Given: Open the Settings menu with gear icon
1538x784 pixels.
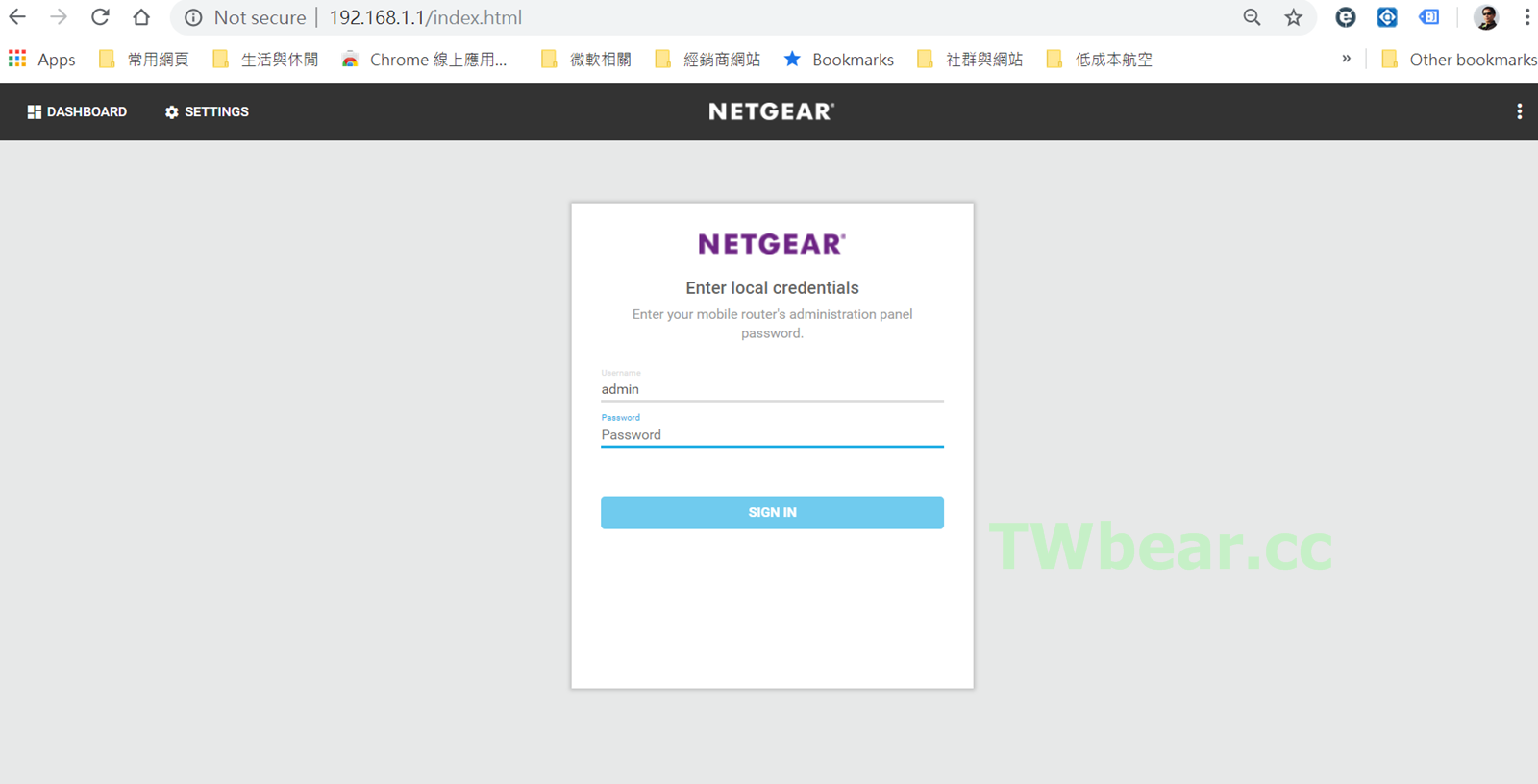Looking at the screenshot, I should [207, 111].
